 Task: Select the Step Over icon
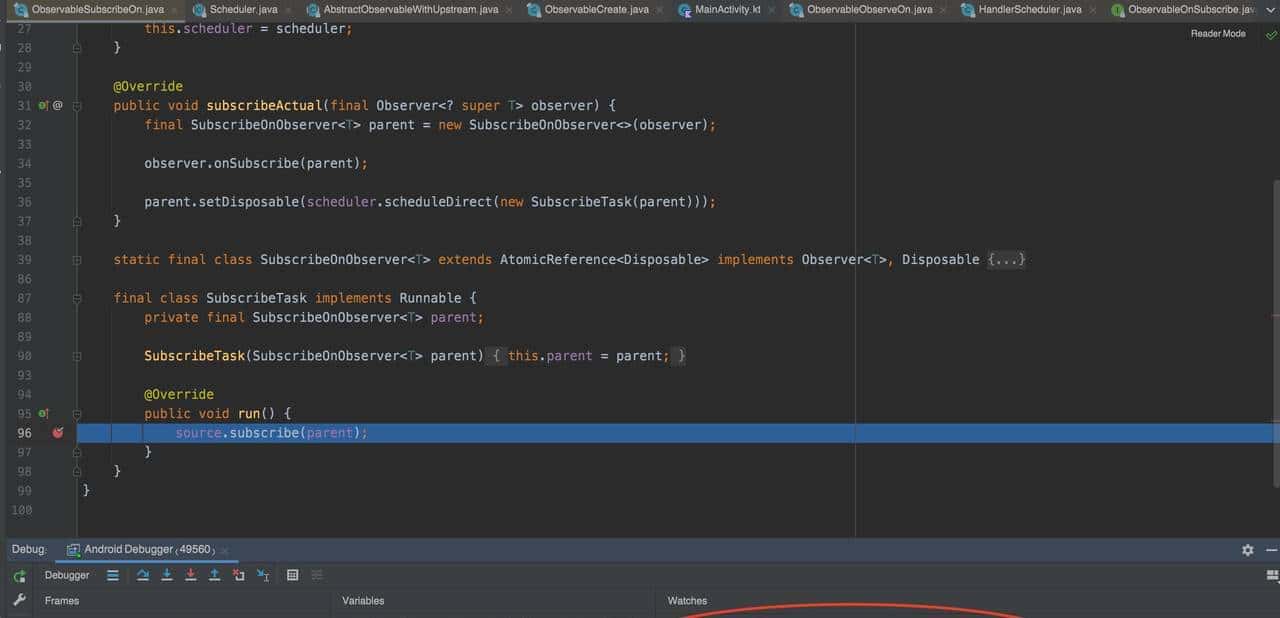(x=143, y=575)
